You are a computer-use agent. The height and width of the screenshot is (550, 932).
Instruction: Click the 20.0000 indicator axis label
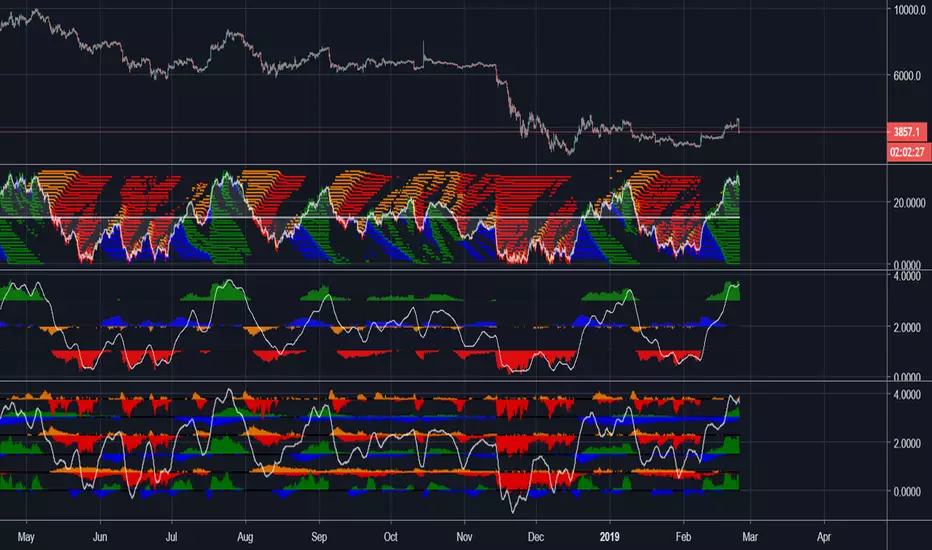point(909,203)
